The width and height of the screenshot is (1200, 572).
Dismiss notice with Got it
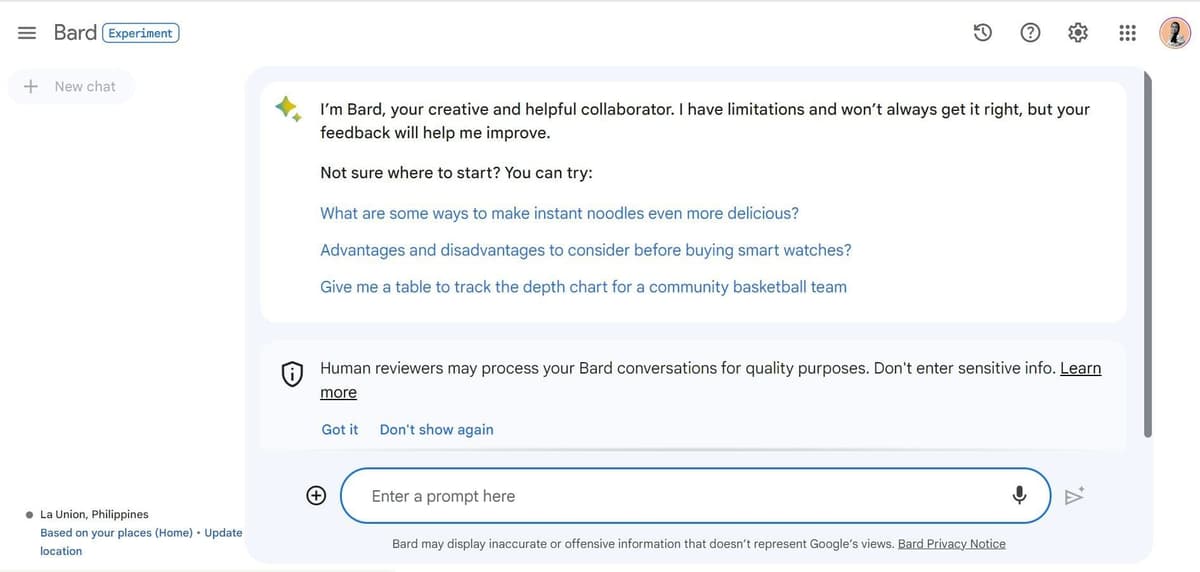click(x=340, y=429)
